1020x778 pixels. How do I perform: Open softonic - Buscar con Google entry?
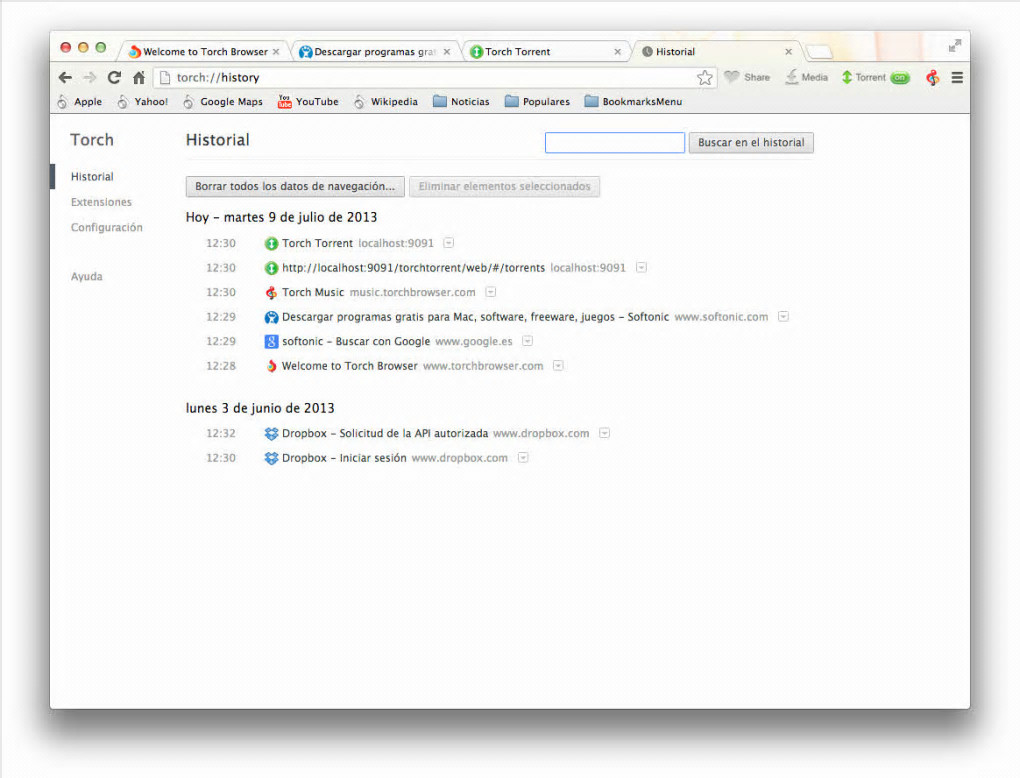(356, 341)
